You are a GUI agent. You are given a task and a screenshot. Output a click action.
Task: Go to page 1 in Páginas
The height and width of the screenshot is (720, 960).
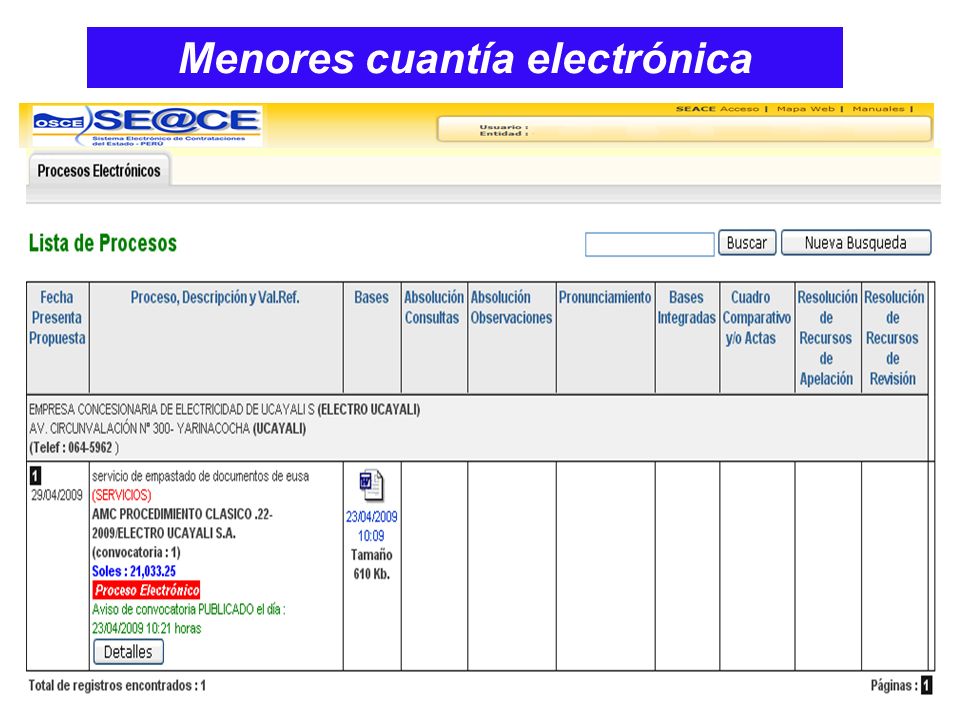(927, 685)
